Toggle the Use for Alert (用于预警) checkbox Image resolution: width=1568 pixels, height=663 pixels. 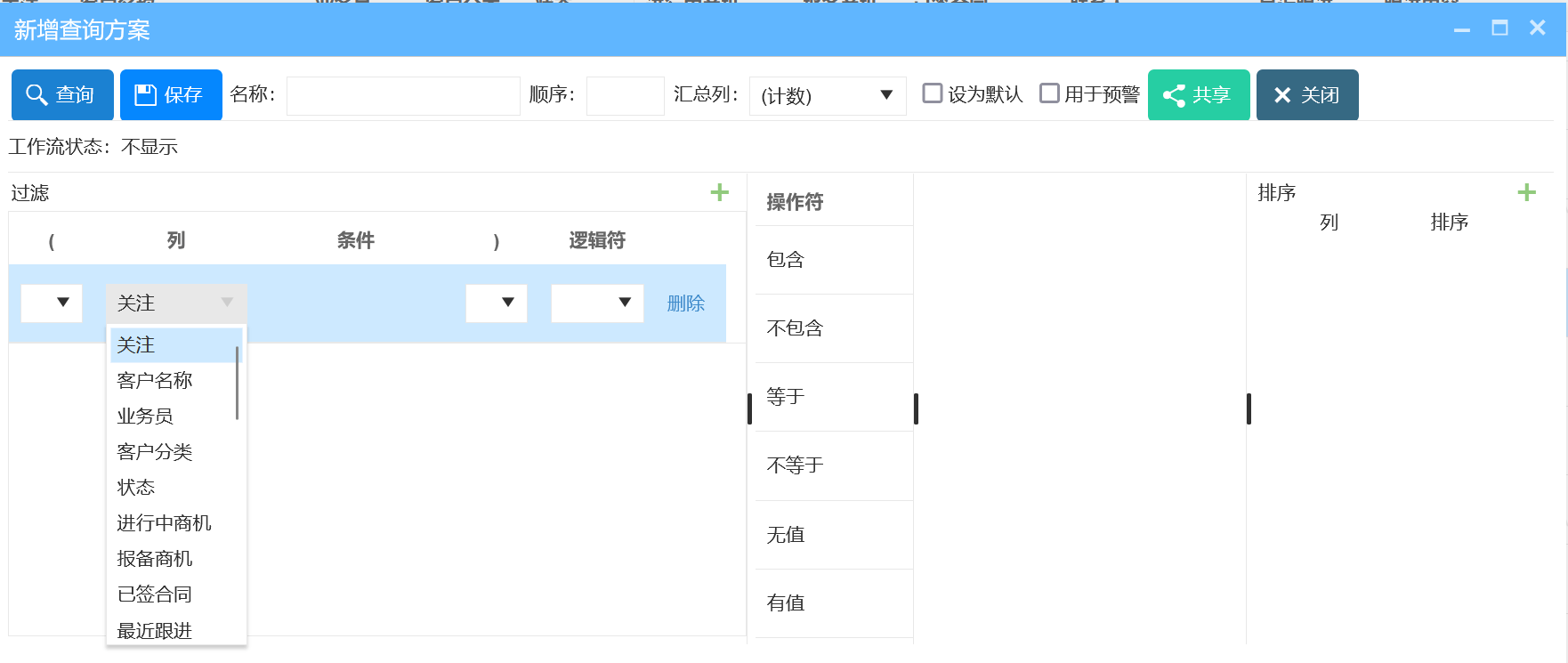coord(1049,93)
